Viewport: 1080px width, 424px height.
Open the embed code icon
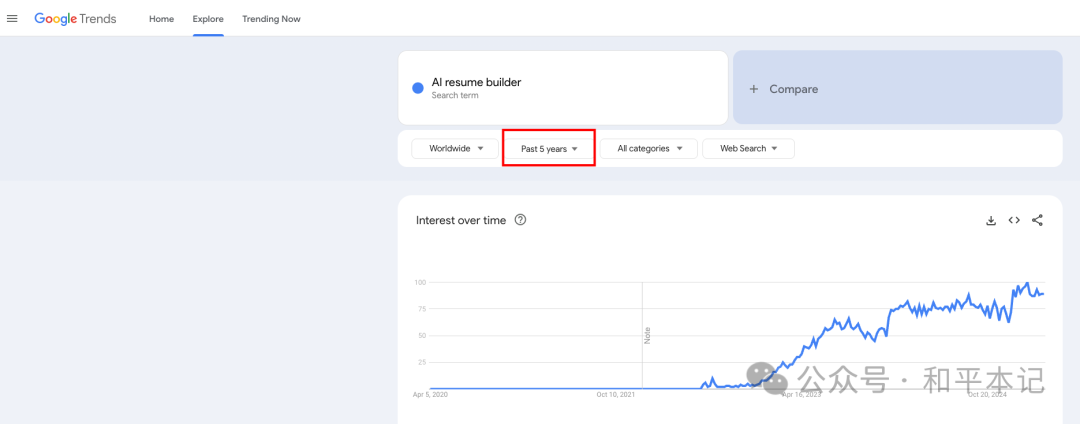(1014, 220)
